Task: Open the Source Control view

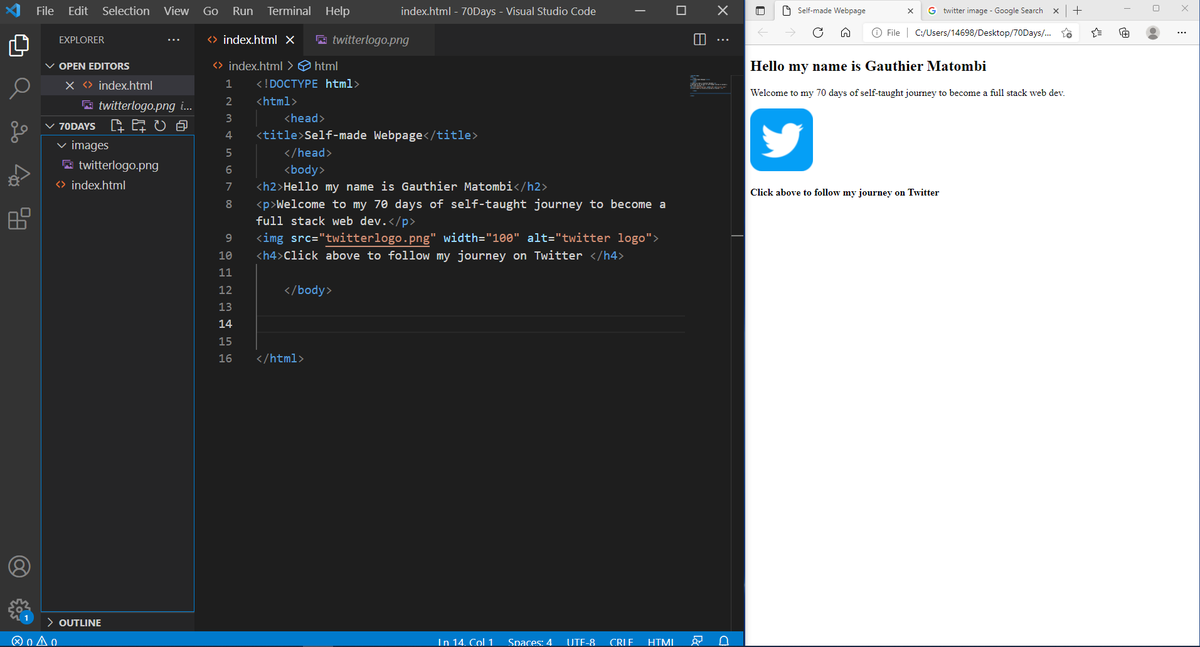Action: 19,132
